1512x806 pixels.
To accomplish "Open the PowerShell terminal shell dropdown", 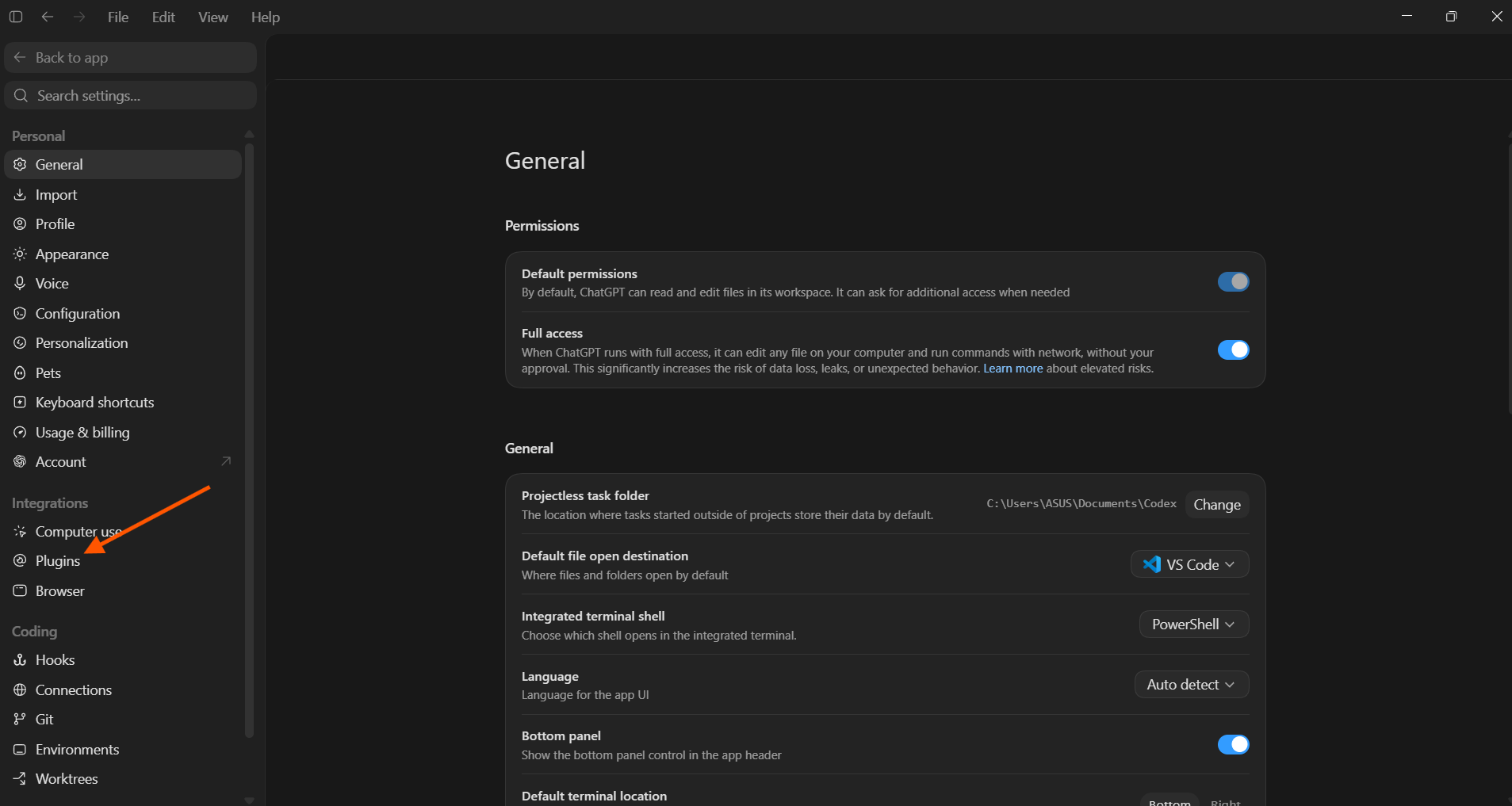I will 1194,625.
